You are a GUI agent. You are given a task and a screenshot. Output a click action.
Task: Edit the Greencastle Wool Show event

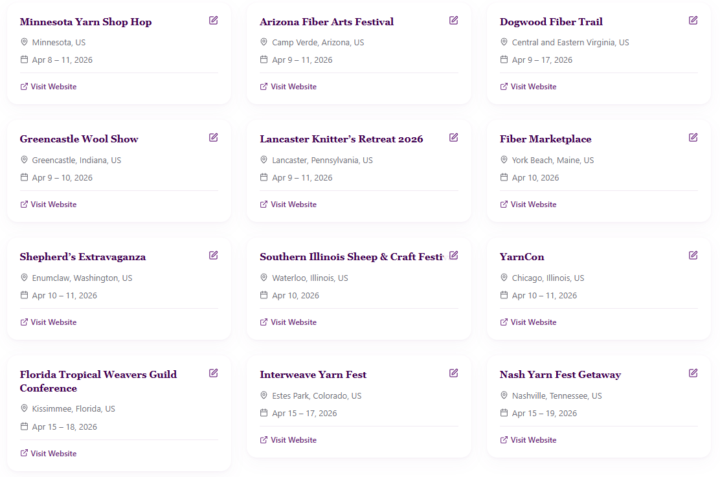point(214,137)
